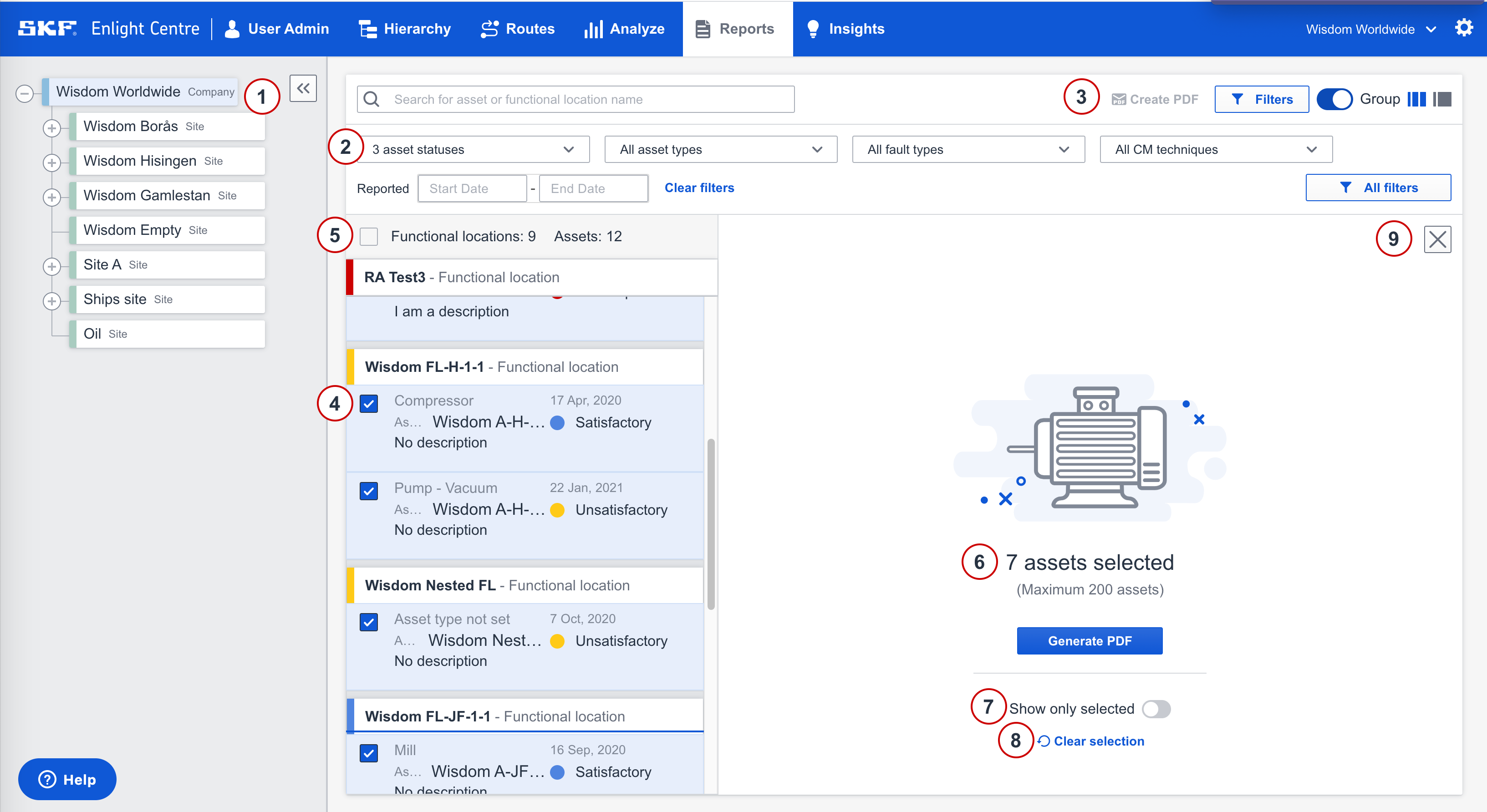Viewport: 1487px width, 812px height.
Task: Open the All asset types dropdown
Action: coord(721,149)
